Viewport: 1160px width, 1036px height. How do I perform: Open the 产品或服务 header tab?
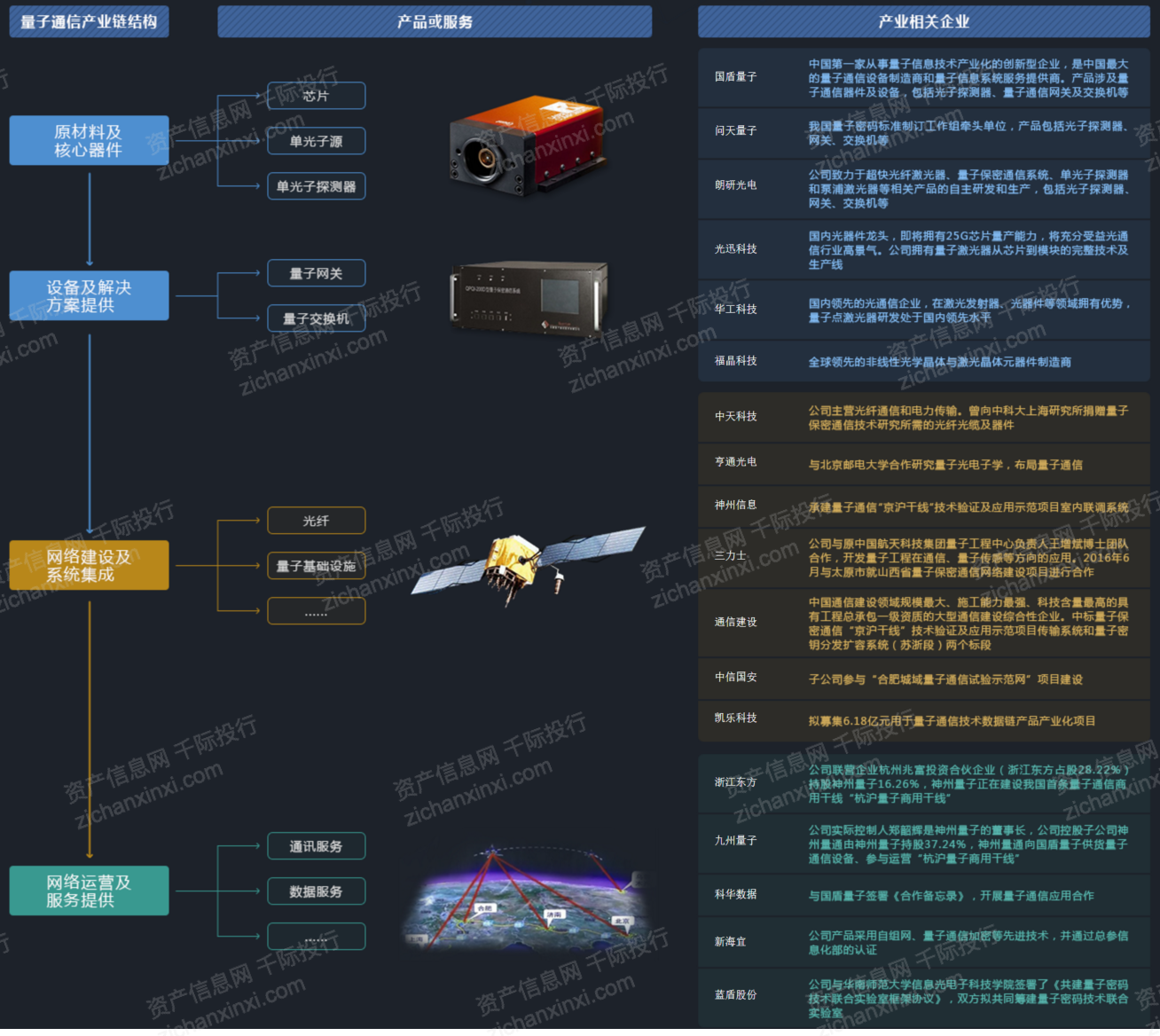tap(435, 21)
